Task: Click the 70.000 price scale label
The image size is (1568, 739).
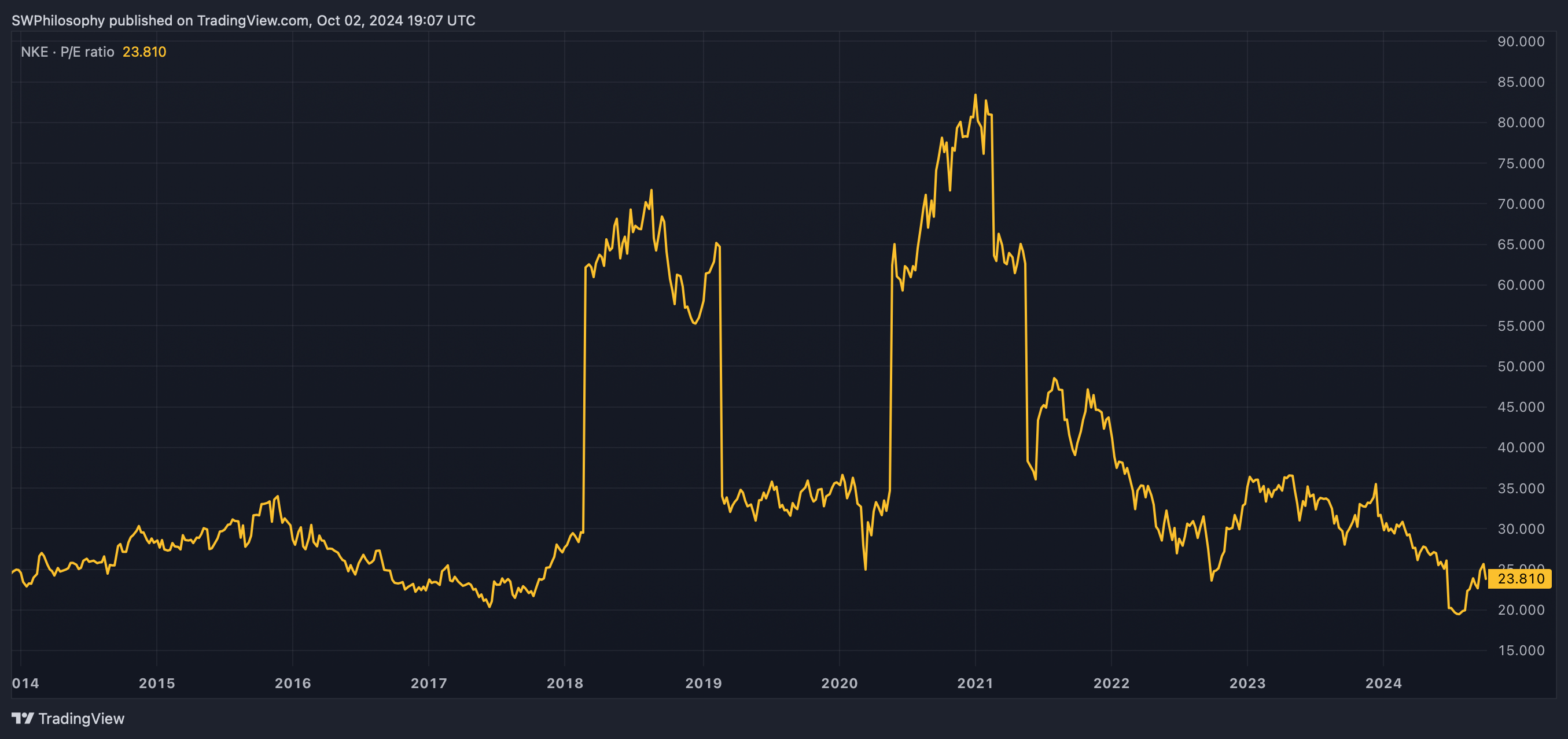Action: pyautogui.click(x=1520, y=204)
